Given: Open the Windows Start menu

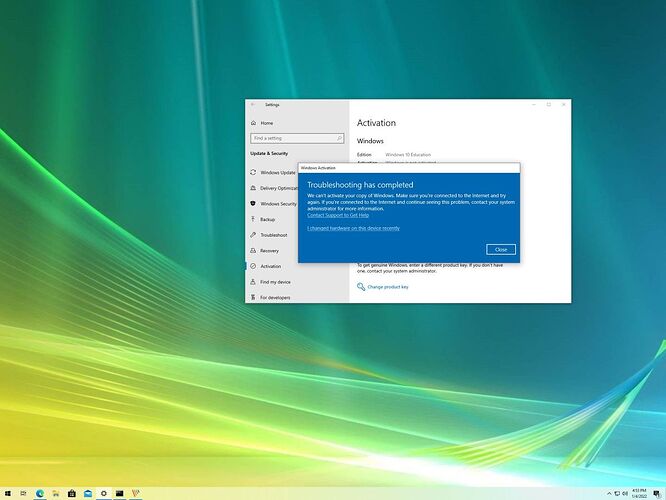Looking at the screenshot, I should click(x=8, y=493).
